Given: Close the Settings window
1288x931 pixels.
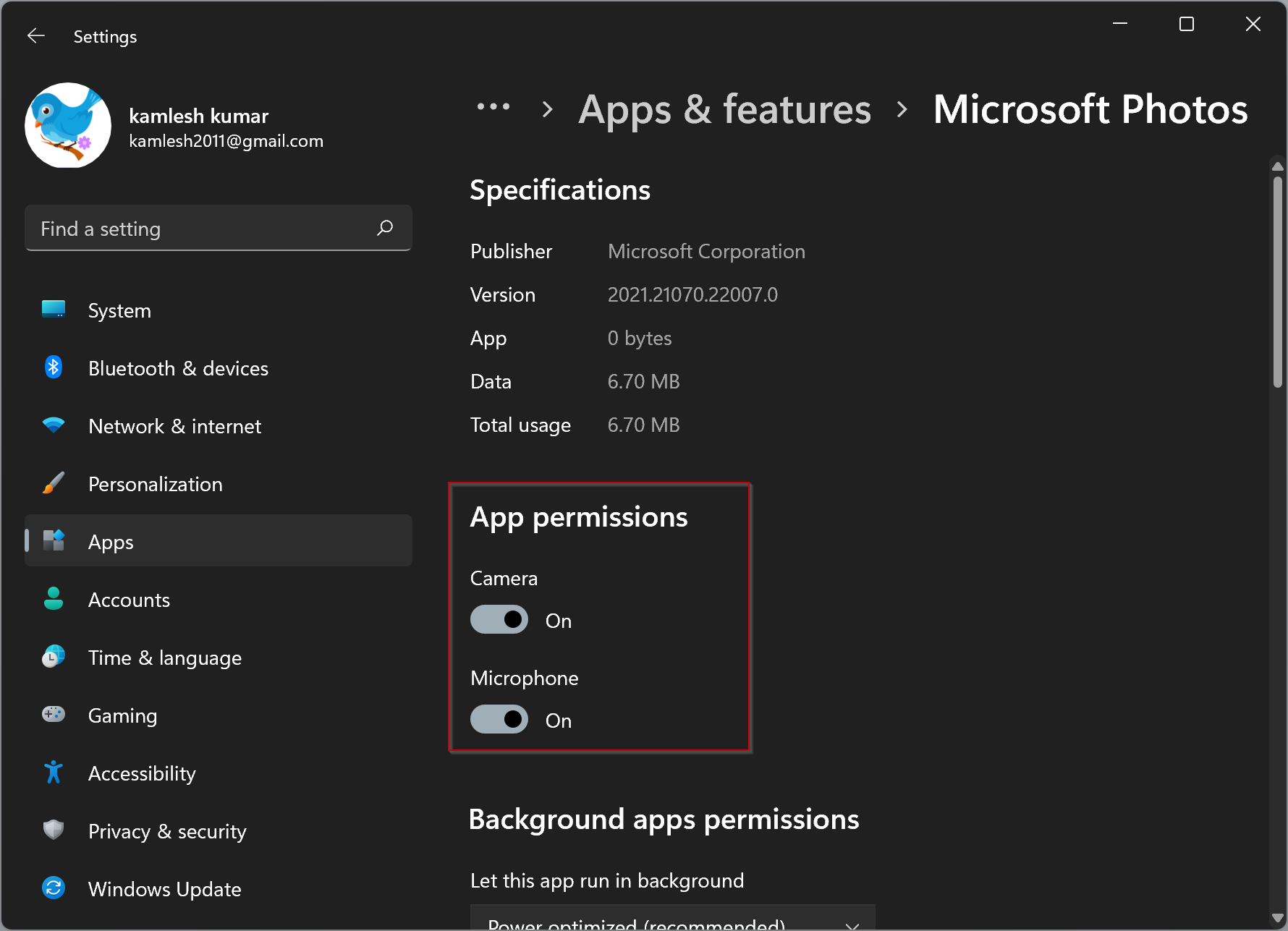Looking at the screenshot, I should pyautogui.click(x=1253, y=24).
